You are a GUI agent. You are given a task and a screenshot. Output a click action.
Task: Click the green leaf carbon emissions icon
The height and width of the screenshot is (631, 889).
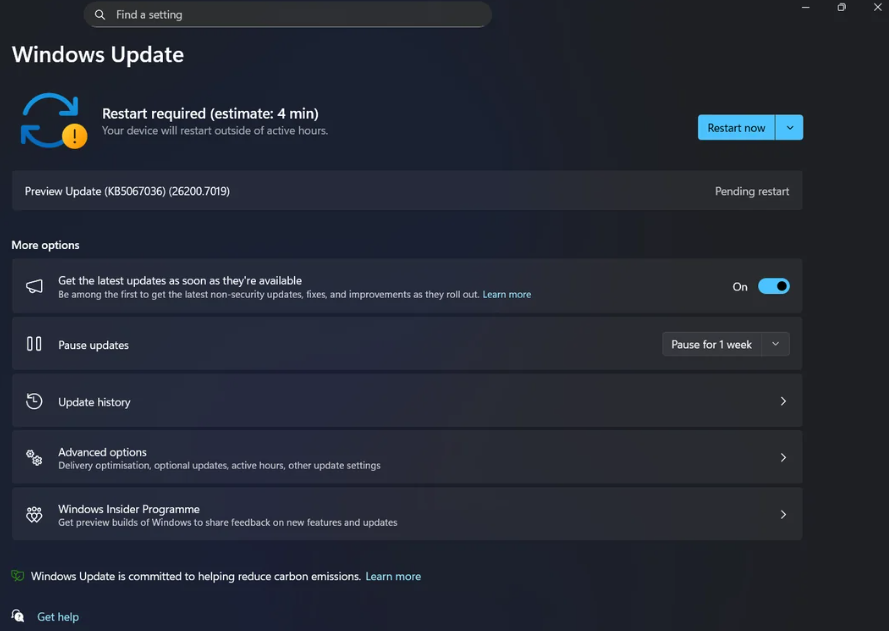tap(18, 576)
